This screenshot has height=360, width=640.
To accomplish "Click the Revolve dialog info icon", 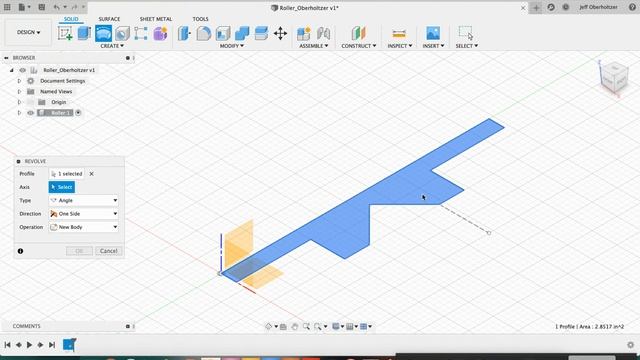I will pos(20,251).
